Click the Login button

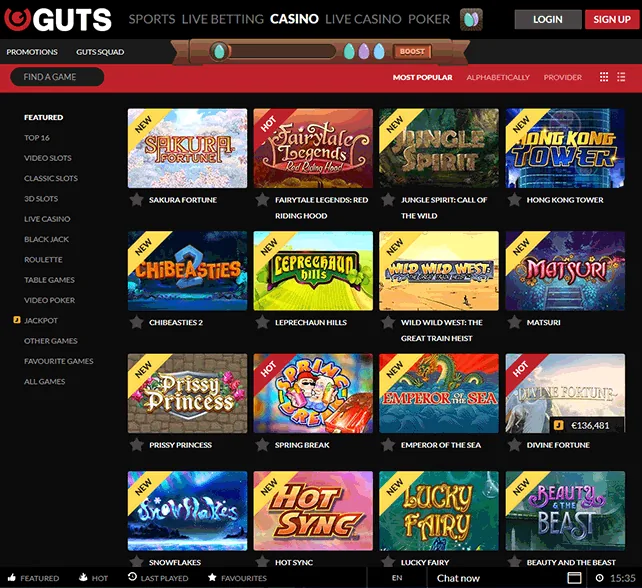click(x=547, y=19)
